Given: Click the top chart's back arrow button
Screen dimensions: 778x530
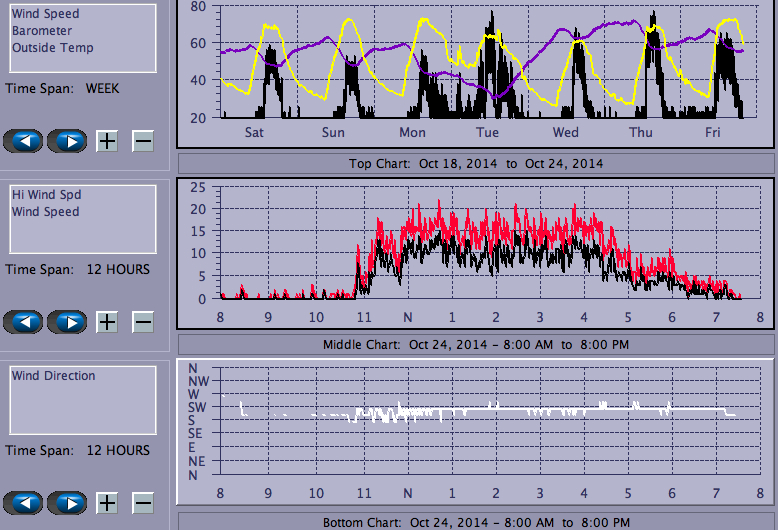Looking at the screenshot, I should tap(24, 141).
